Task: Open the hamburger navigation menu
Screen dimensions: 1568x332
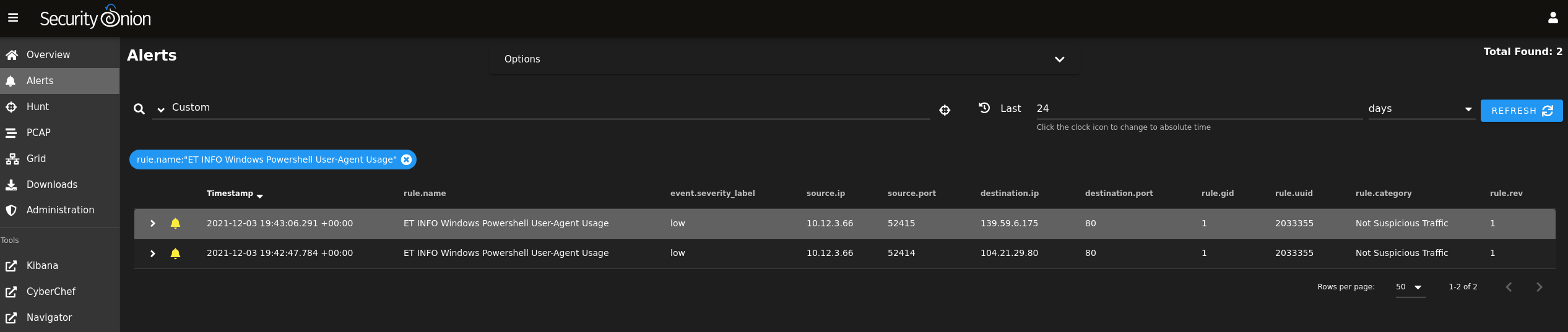Action: tap(13, 18)
